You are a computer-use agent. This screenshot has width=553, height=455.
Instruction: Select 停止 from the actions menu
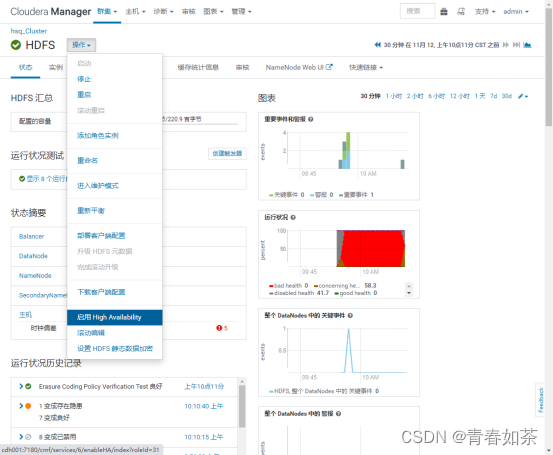pyautogui.click(x=84, y=79)
